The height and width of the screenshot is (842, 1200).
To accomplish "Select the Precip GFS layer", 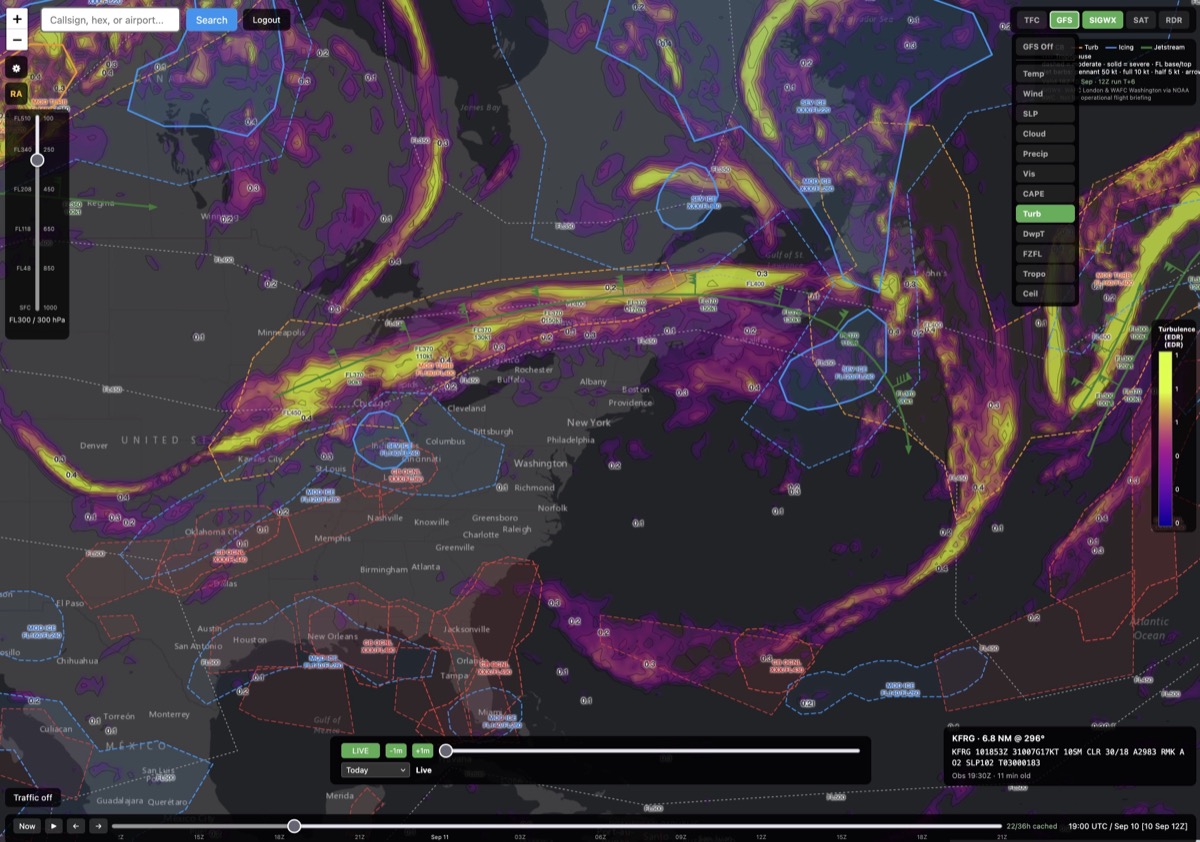I will coord(1045,154).
